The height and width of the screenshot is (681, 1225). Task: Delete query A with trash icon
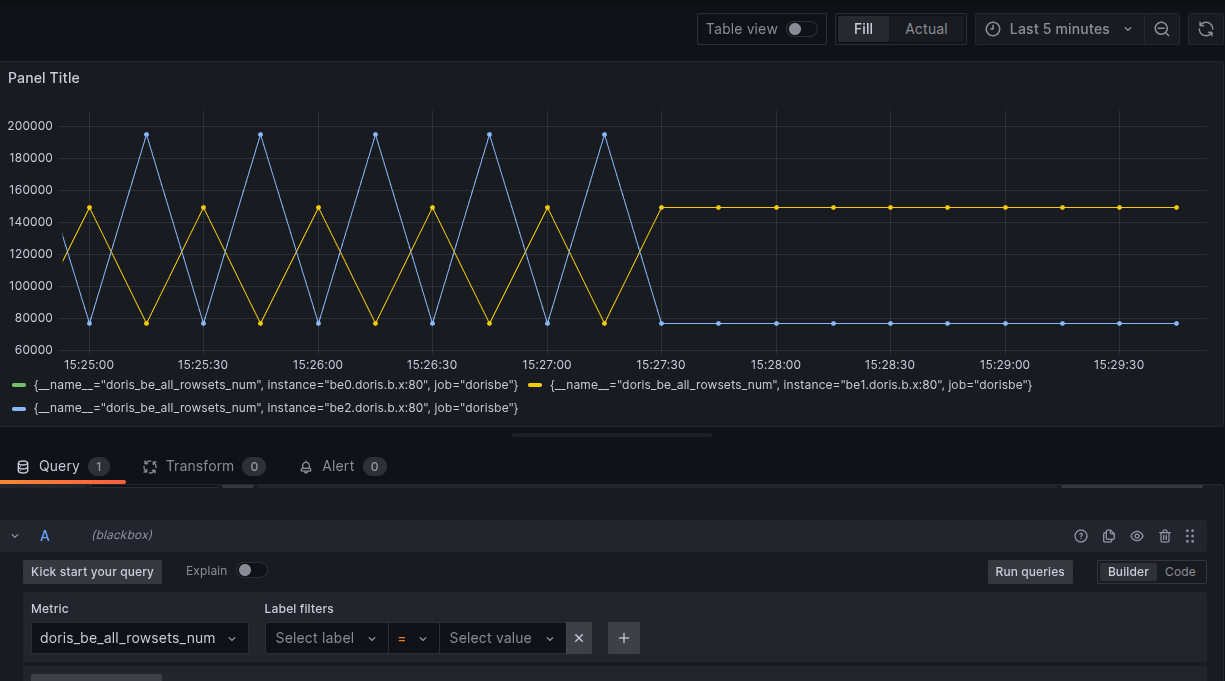point(1165,536)
